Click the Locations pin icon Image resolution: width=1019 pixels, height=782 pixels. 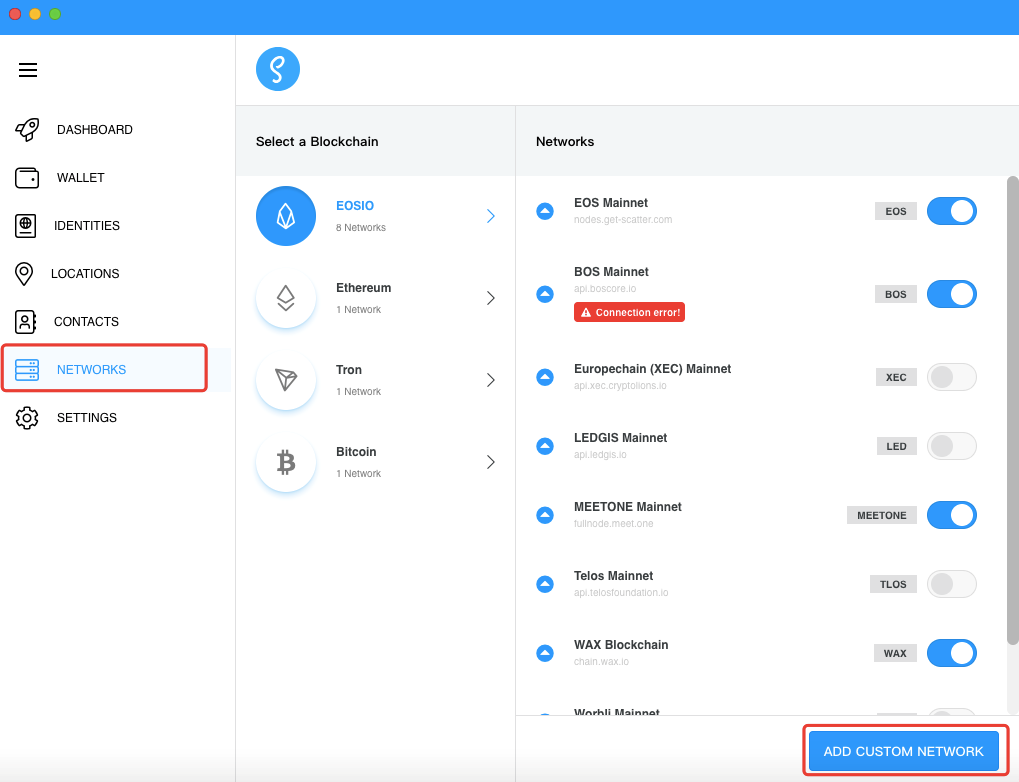pos(24,274)
